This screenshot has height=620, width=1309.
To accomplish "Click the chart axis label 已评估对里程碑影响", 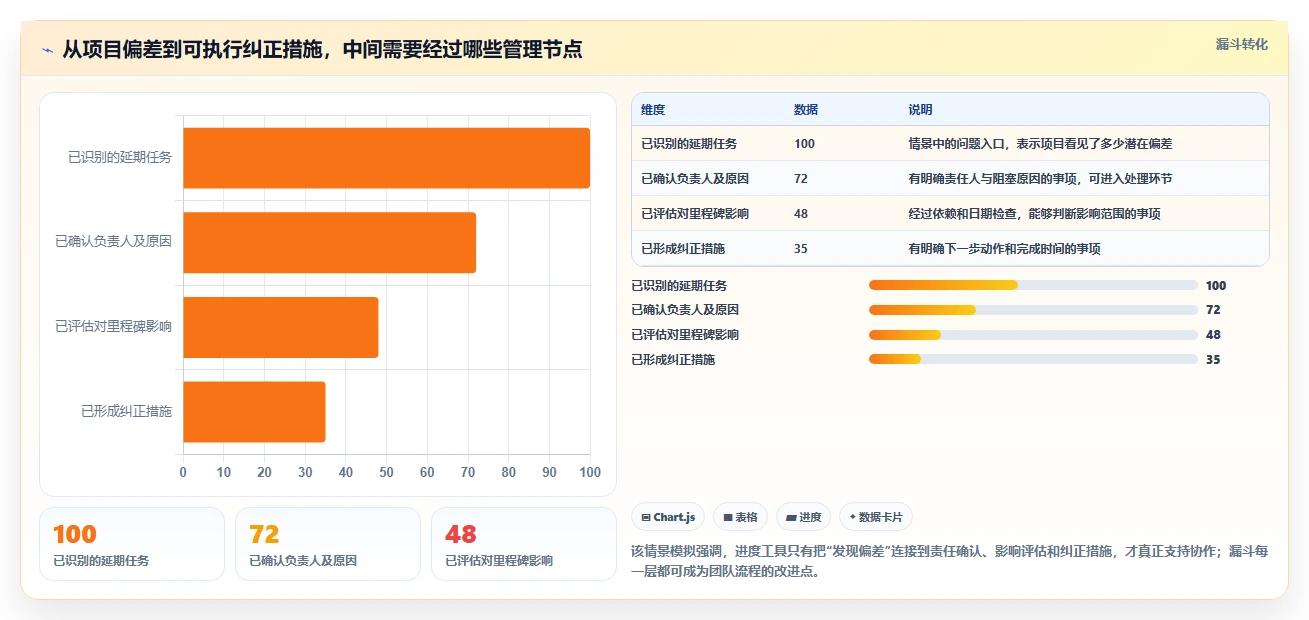I will (x=113, y=326).
